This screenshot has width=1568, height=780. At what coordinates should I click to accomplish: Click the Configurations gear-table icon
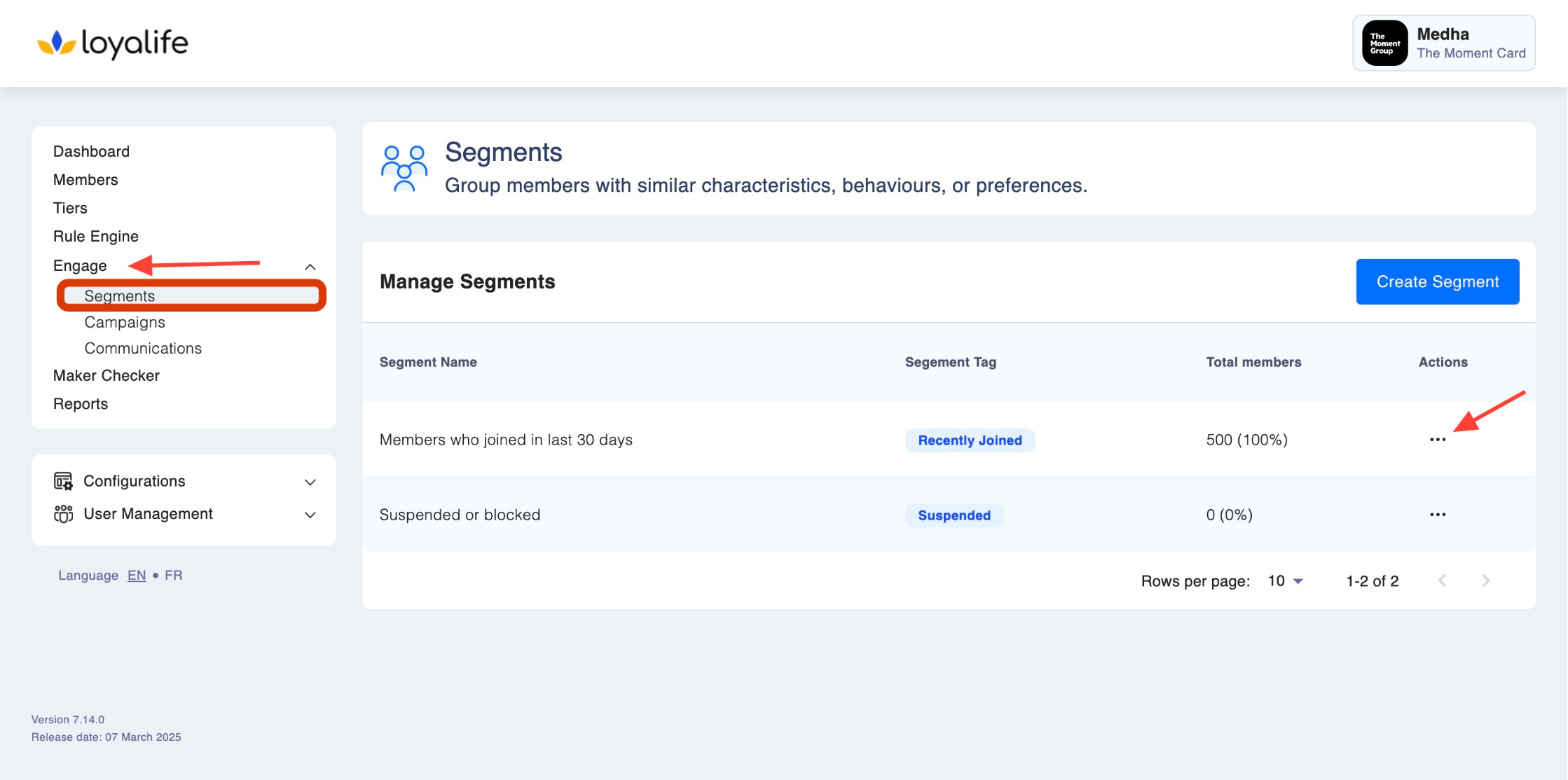click(x=63, y=481)
